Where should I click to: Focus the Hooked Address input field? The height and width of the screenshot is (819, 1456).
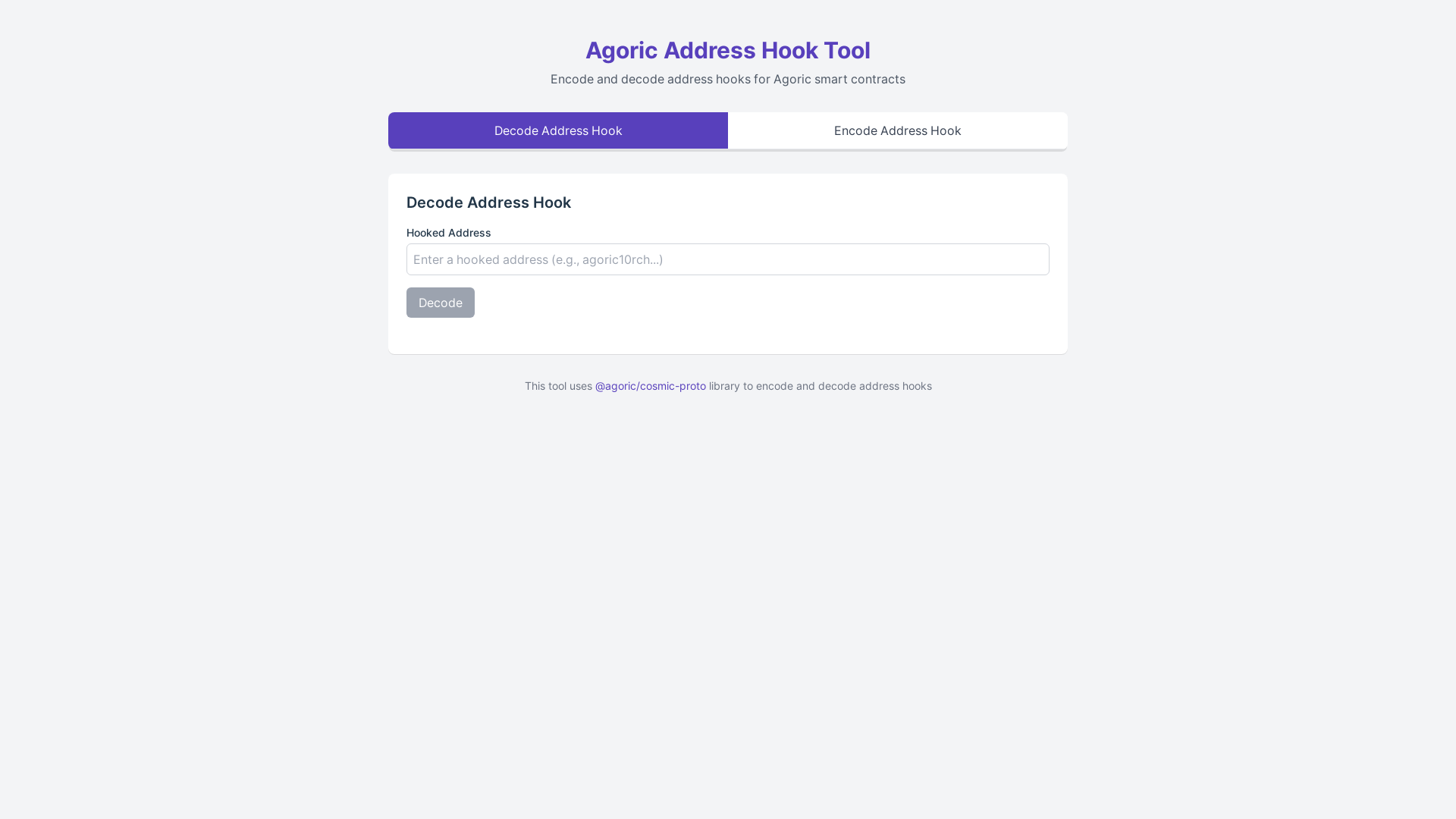click(728, 259)
